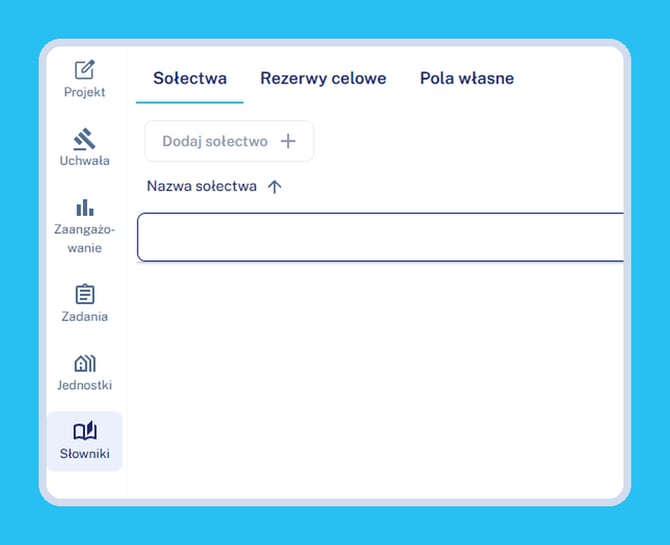670x545 pixels.
Task: Switch to the Pola własne tab
Action: (x=467, y=78)
